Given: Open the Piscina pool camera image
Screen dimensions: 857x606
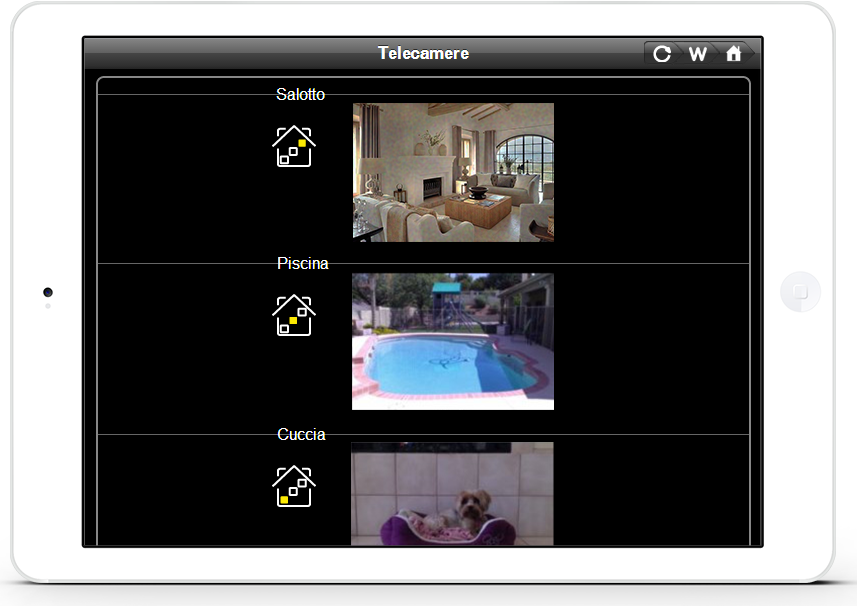Looking at the screenshot, I should [x=453, y=342].
